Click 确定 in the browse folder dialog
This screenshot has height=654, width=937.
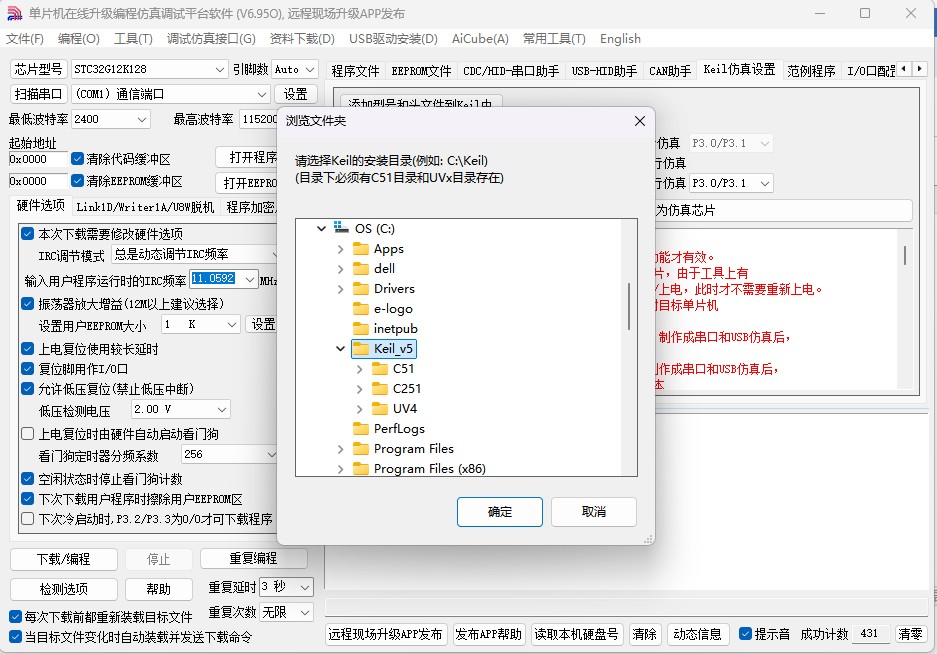(x=500, y=512)
